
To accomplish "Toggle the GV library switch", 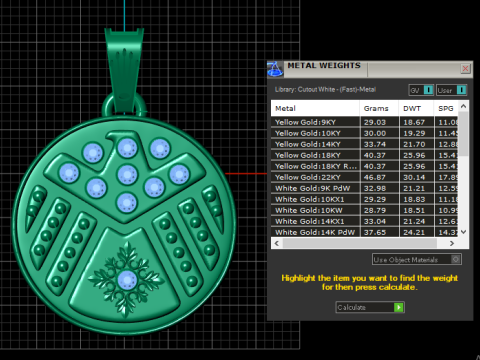I will [x=421, y=90].
